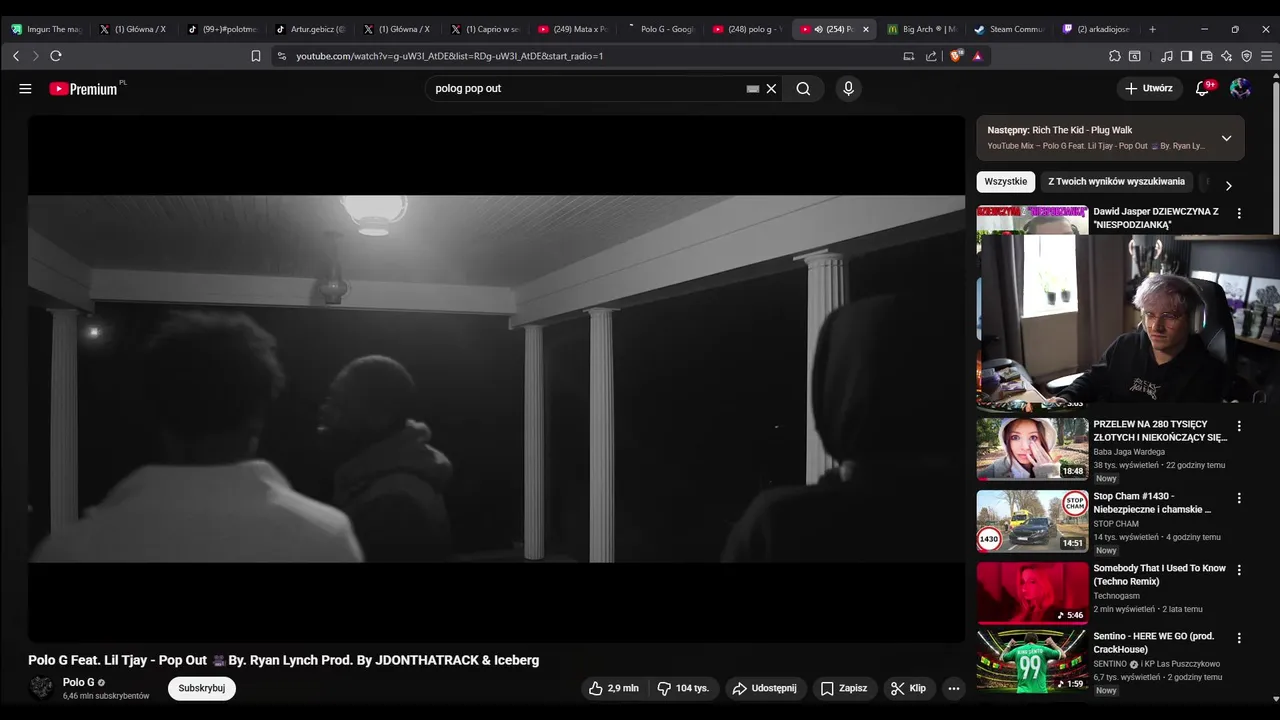Open more actions for the video

[x=953, y=688]
